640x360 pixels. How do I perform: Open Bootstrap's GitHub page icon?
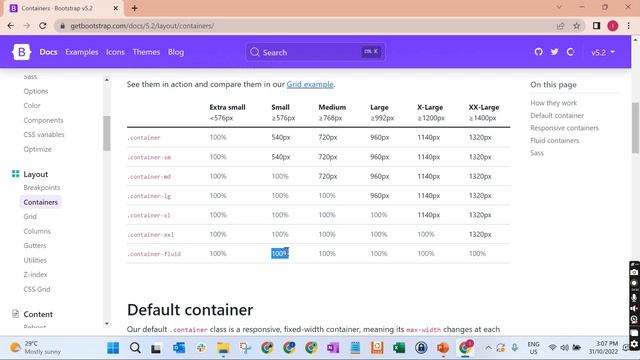click(x=538, y=52)
